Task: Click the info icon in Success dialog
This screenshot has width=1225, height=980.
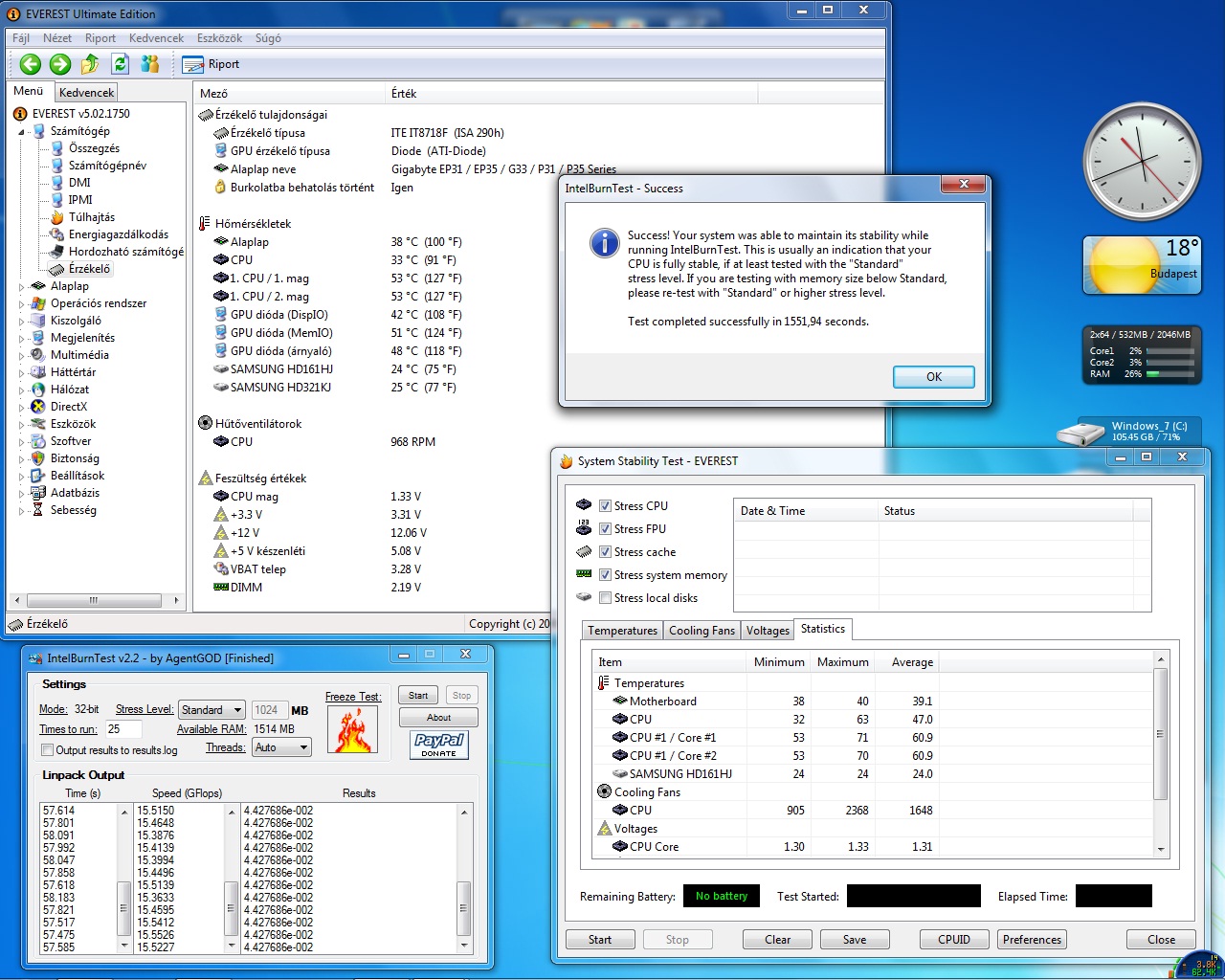Action: [605, 243]
